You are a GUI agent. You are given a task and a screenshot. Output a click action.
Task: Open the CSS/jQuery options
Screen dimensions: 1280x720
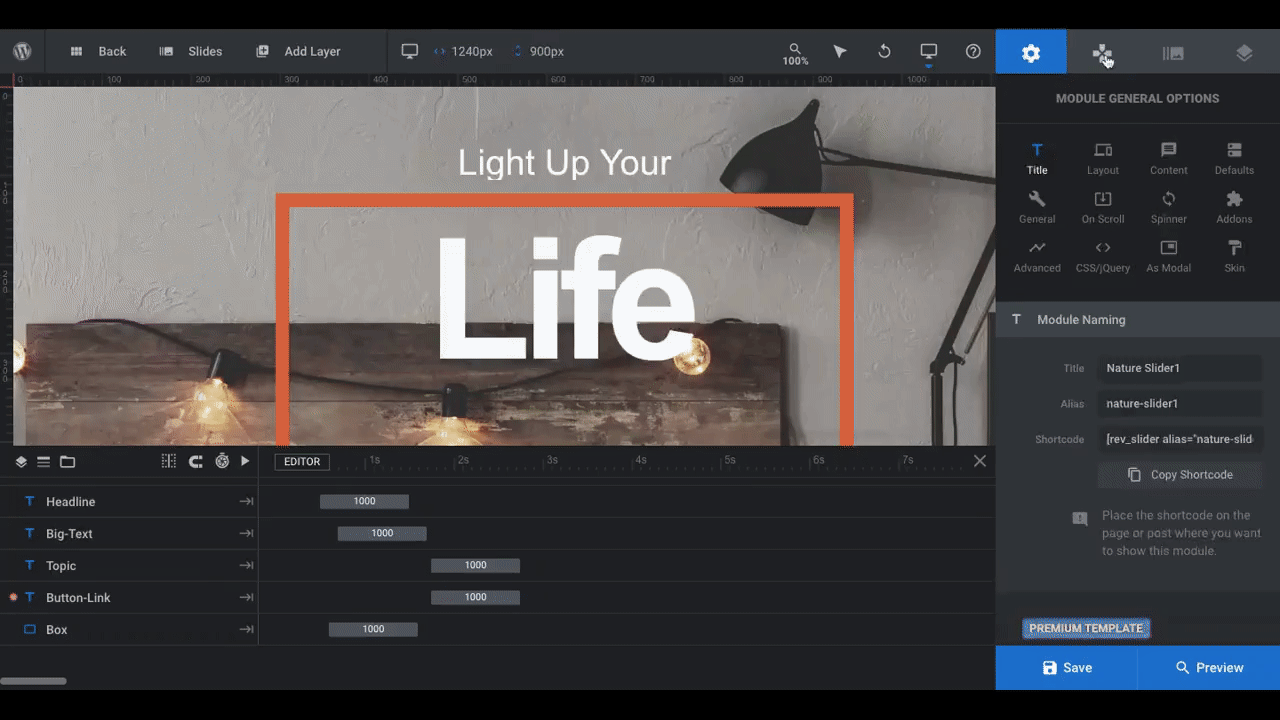tap(1103, 256)
